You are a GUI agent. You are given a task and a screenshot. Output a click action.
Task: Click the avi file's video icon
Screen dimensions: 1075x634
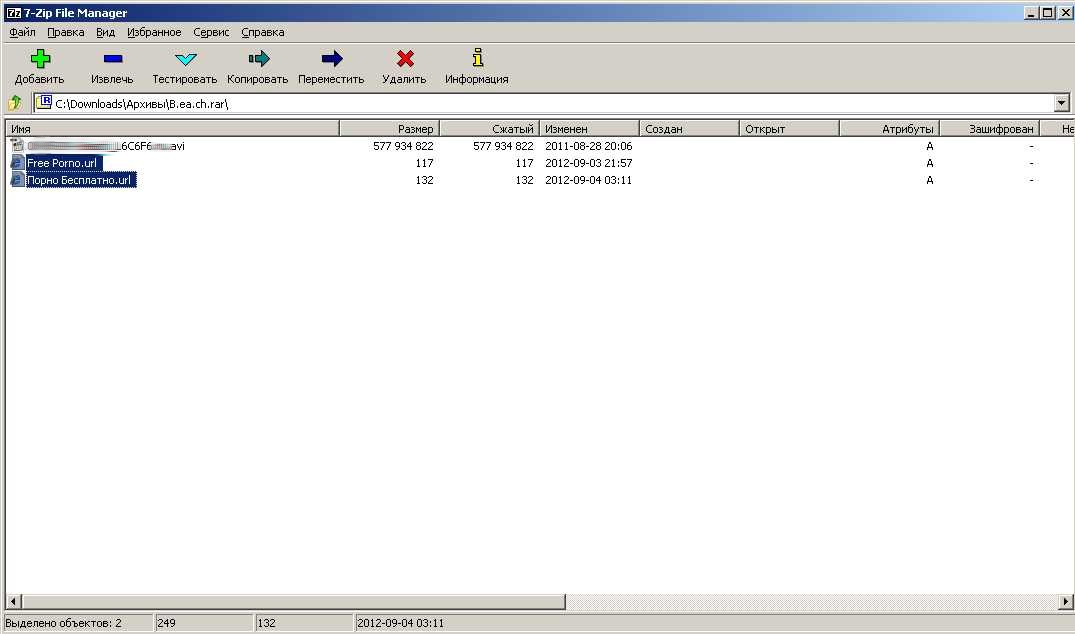(x=17, y=145)
